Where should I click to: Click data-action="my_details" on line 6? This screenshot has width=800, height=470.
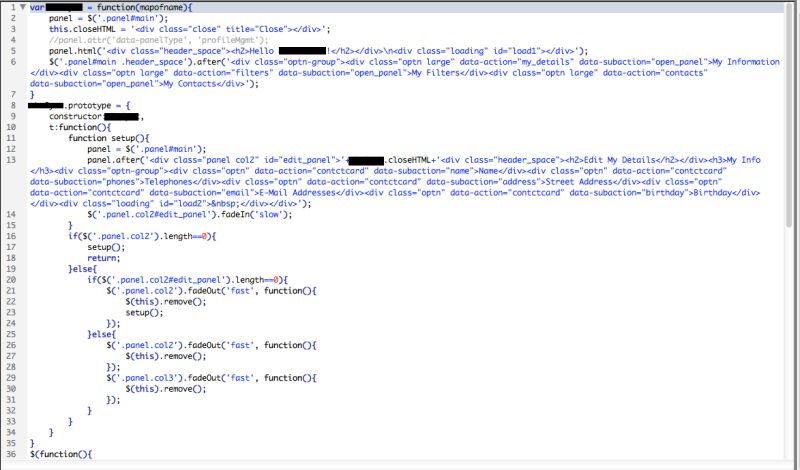pos(516,62)
